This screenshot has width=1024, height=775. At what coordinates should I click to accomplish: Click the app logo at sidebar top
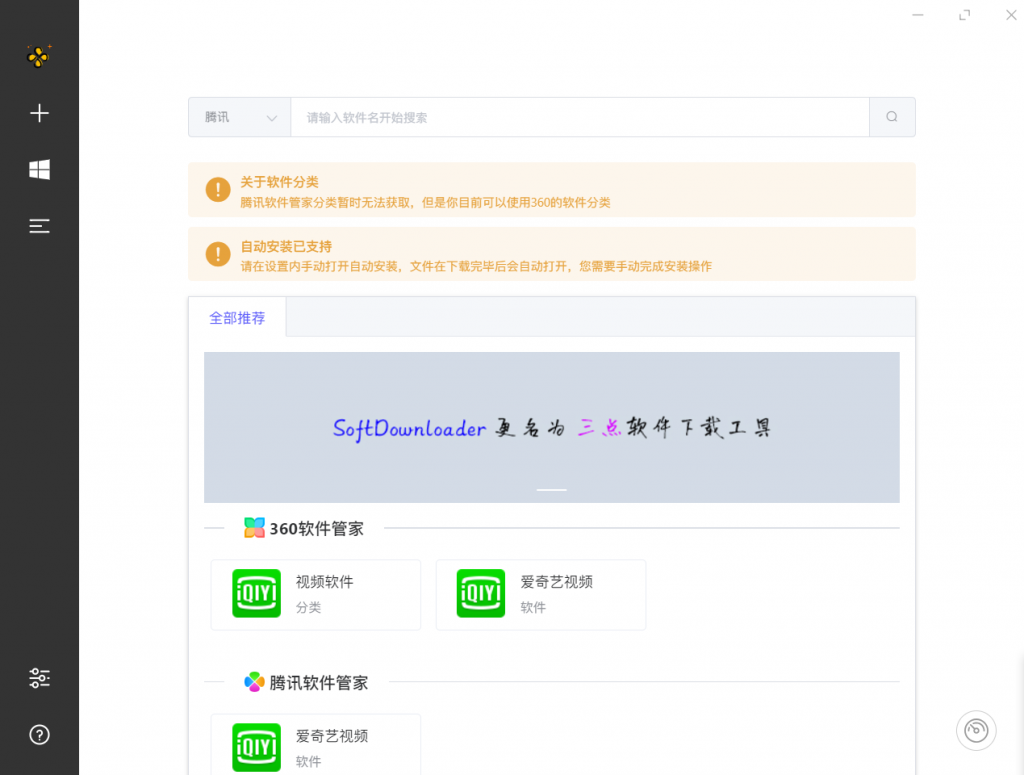click(39, 57)
